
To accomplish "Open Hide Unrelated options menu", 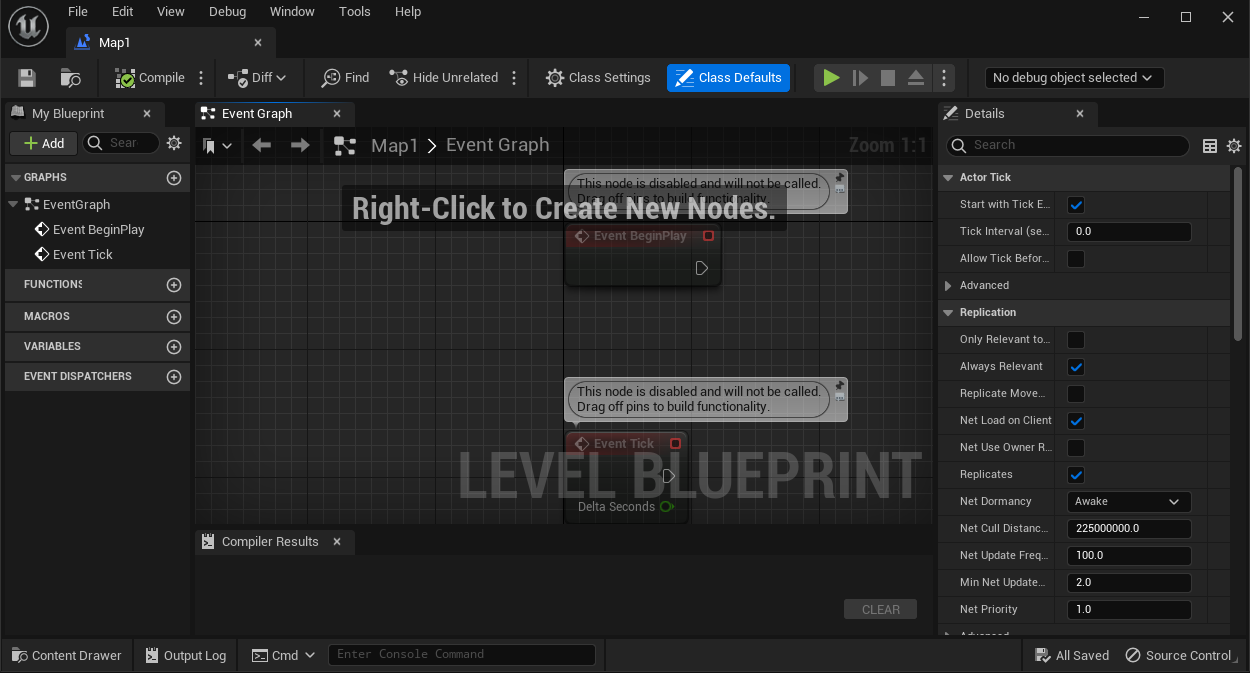I will 514,78.
